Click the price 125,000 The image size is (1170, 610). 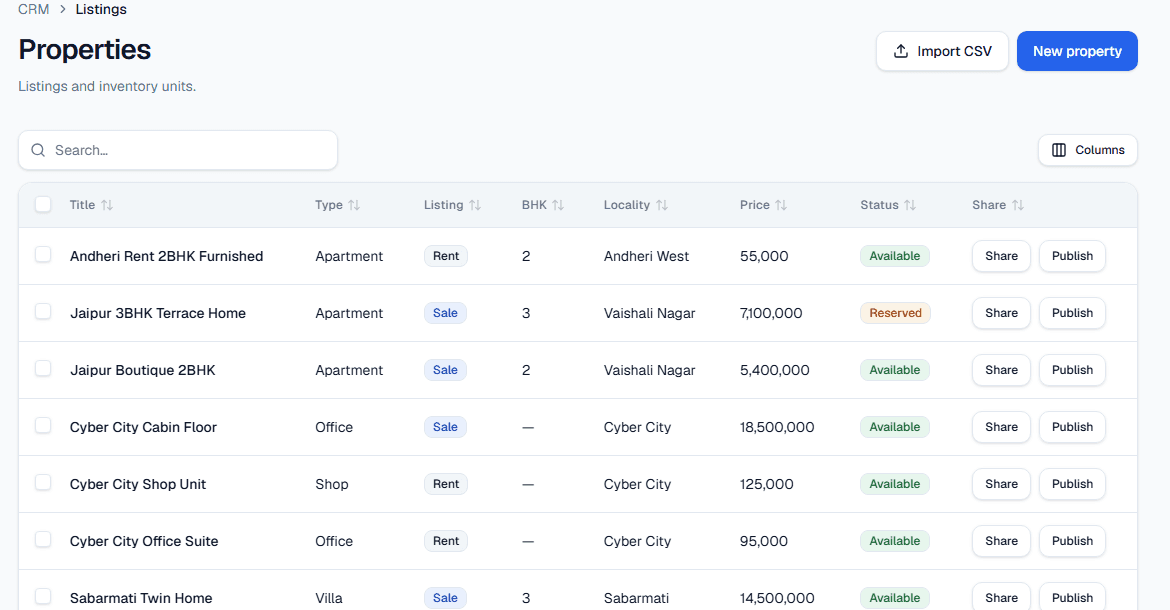[766, 484]
